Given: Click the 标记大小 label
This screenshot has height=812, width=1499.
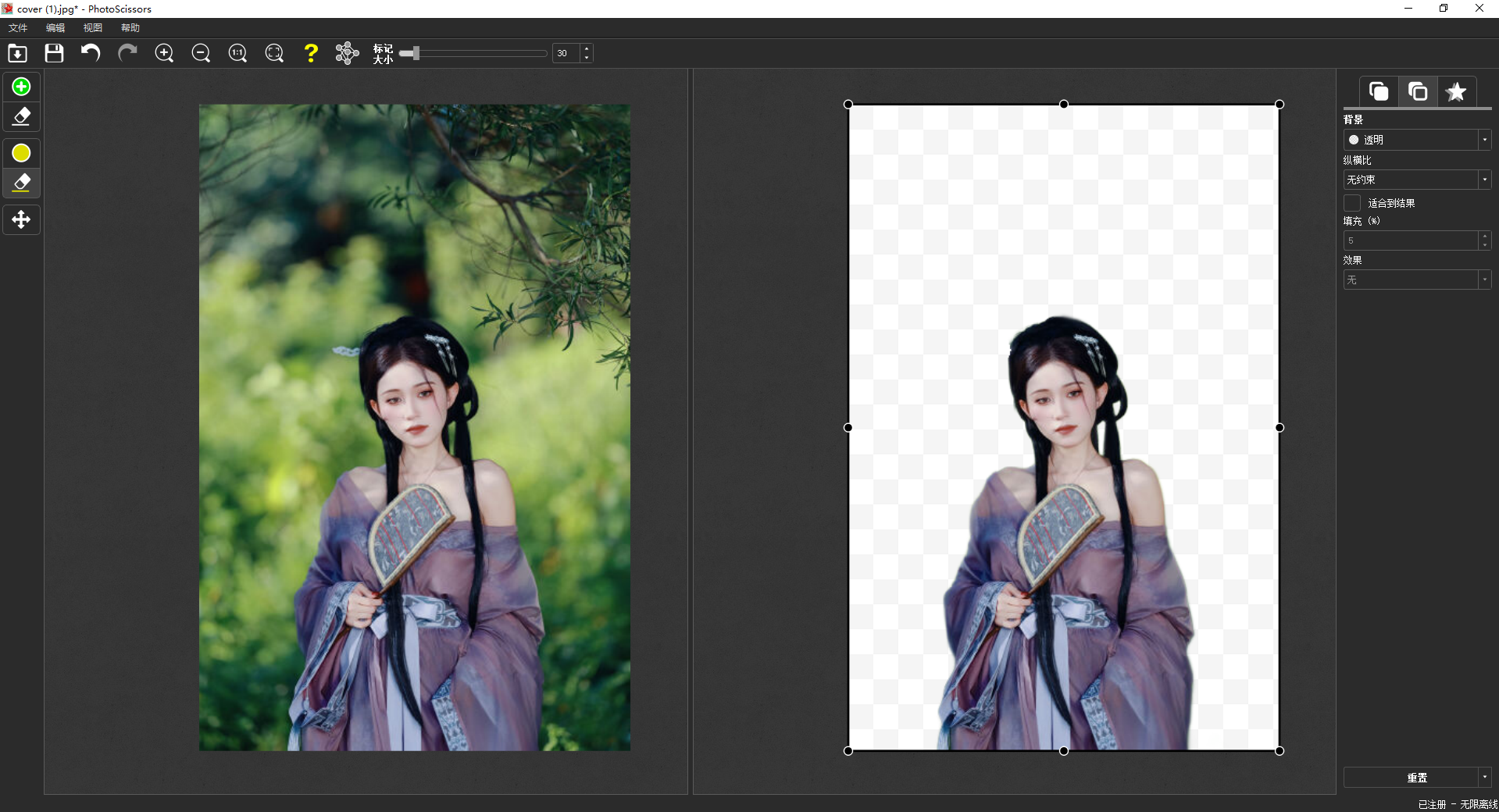Looking at the screenshot, I should [x=383, y=53].
